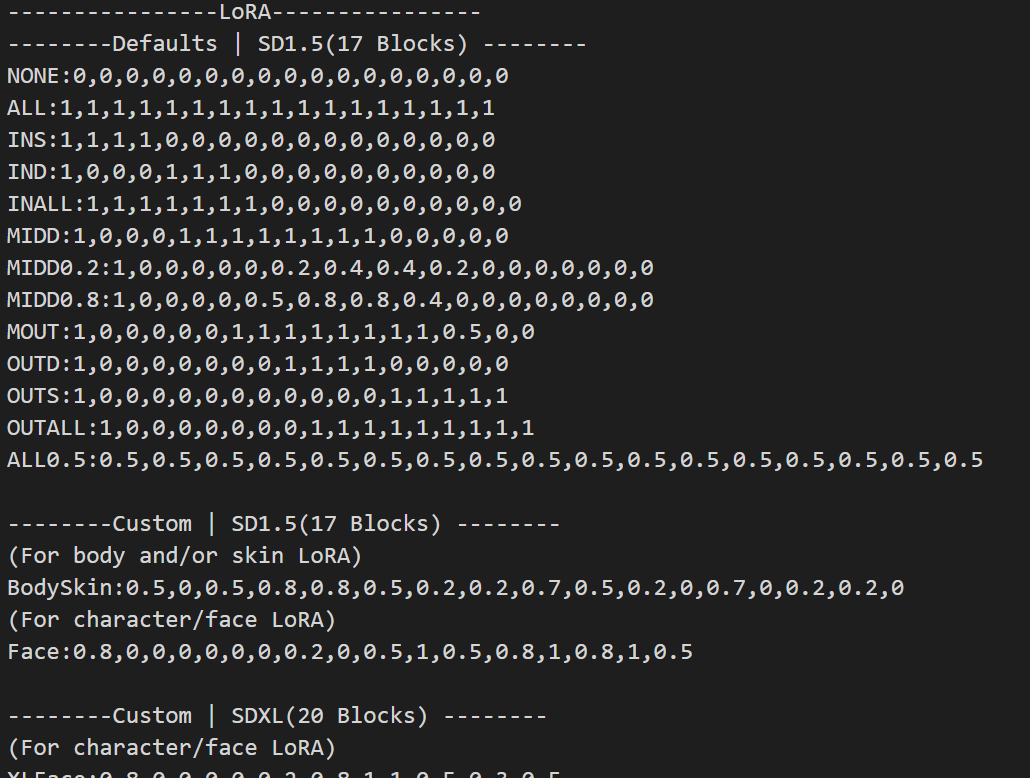
Task: Click the MOUT preset line
Action: click(x=270, y=332)
